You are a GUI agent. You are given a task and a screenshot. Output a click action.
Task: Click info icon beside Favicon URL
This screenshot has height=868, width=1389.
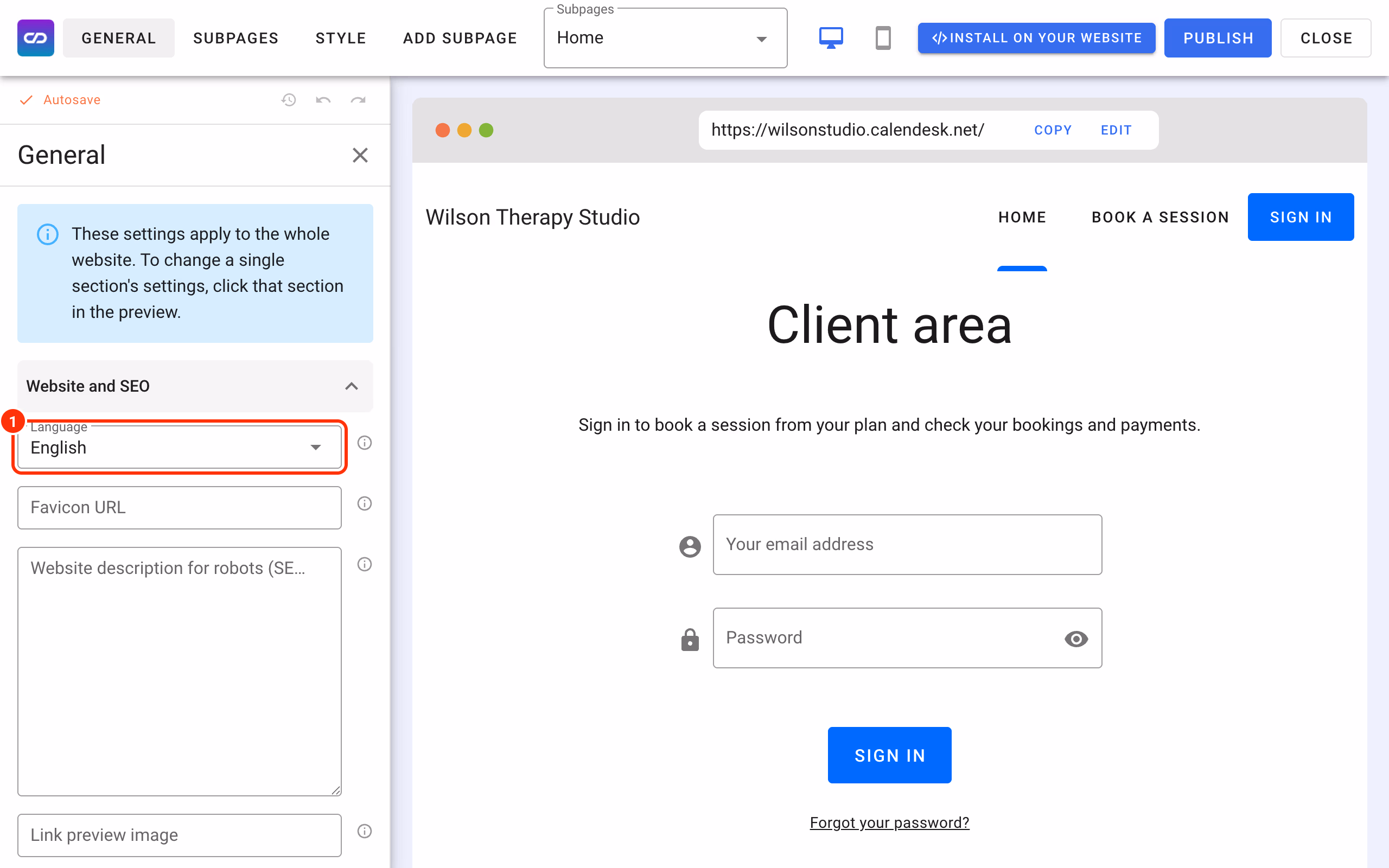(x=365, y=503)
